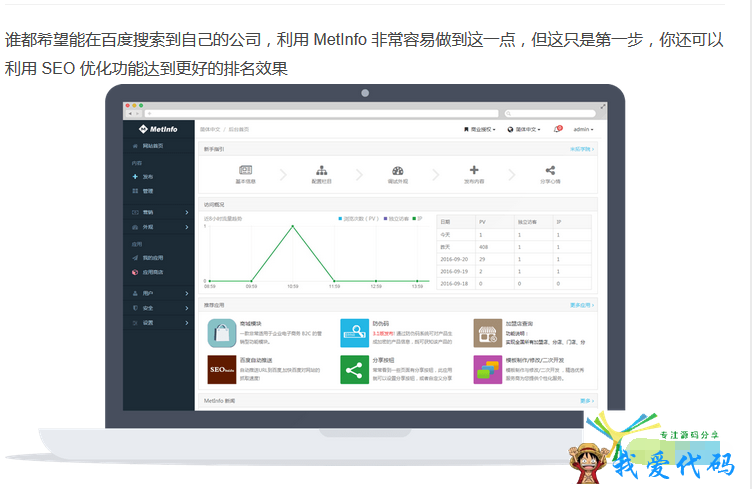752x489 pixels.
Task: Click the 2016-09-19 table cell
Action: [x=454, y=271]
